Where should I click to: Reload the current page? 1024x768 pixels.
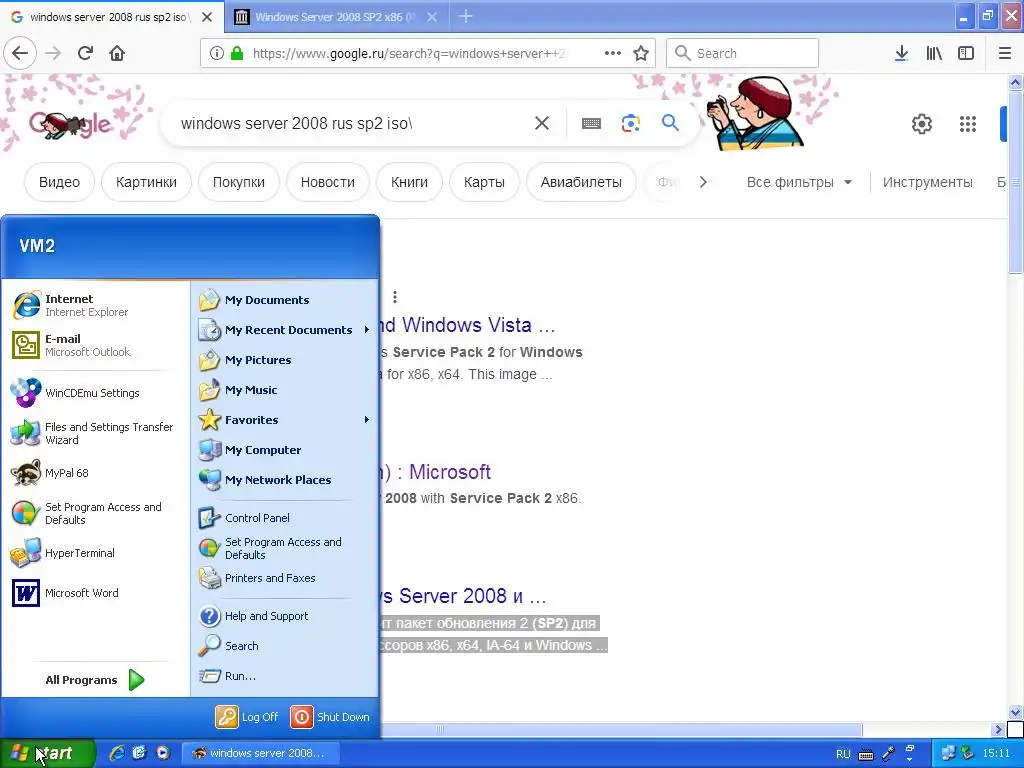point(85,53)
